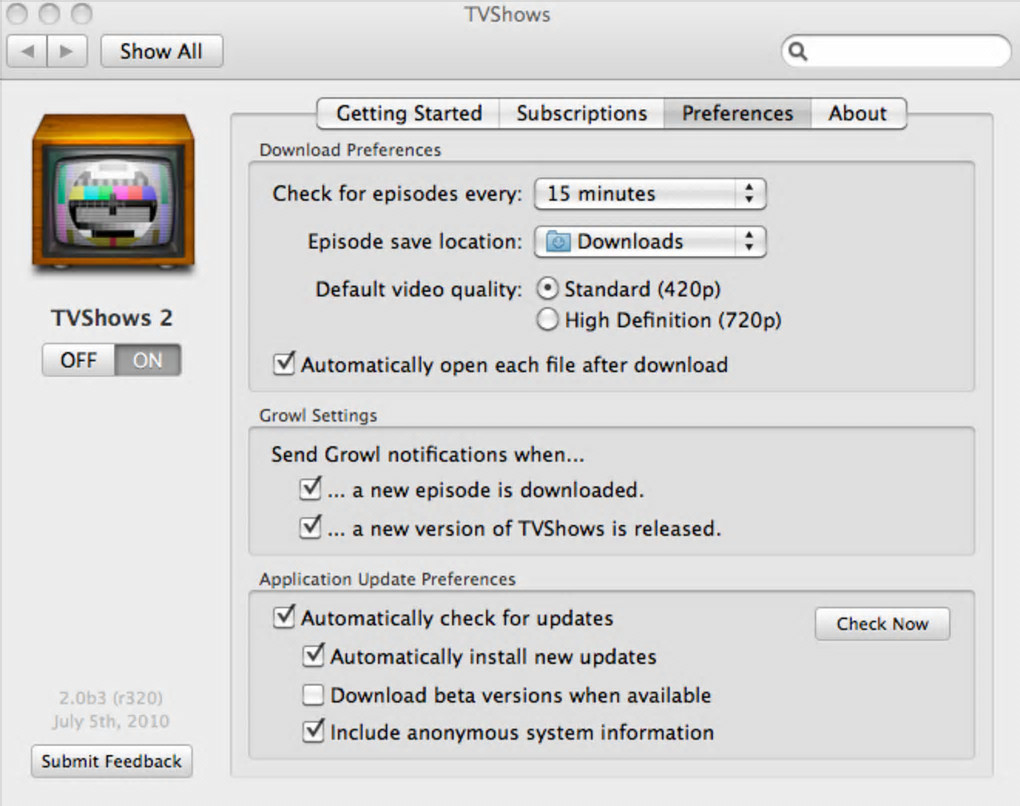Click the Submit Feedback button

[111, 761]
